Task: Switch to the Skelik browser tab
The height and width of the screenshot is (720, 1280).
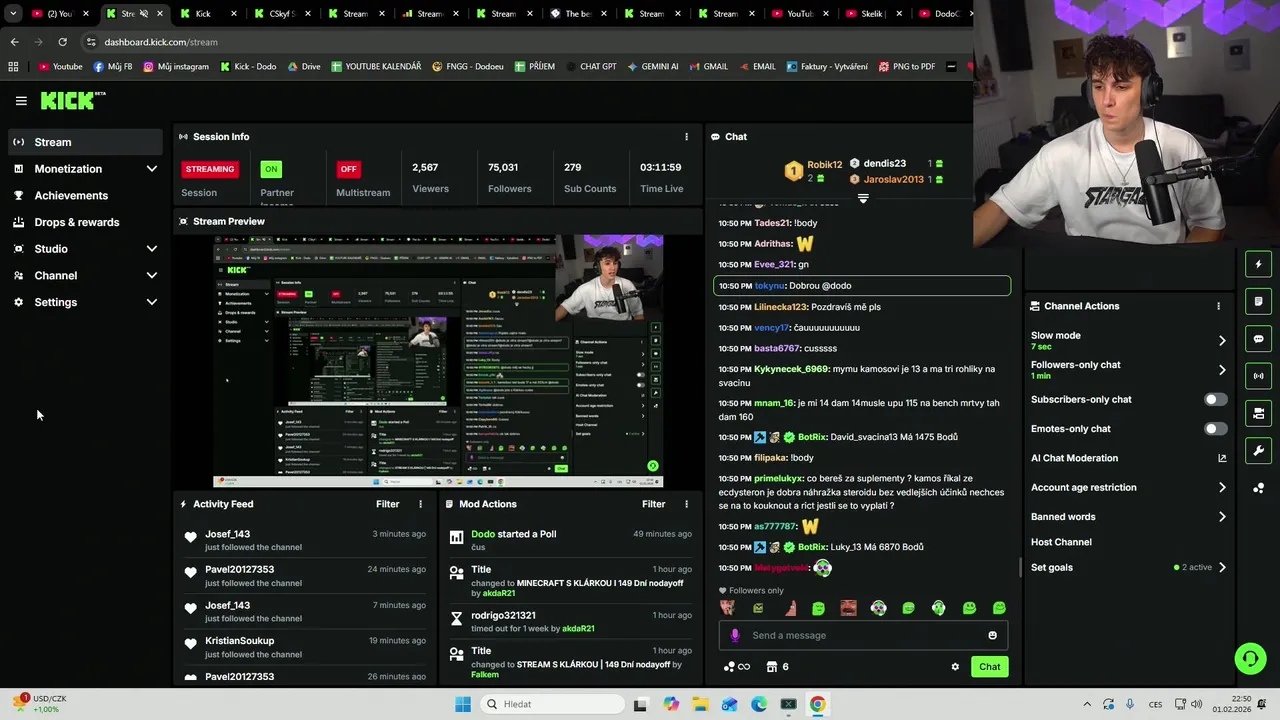Action: pos(874,14)
